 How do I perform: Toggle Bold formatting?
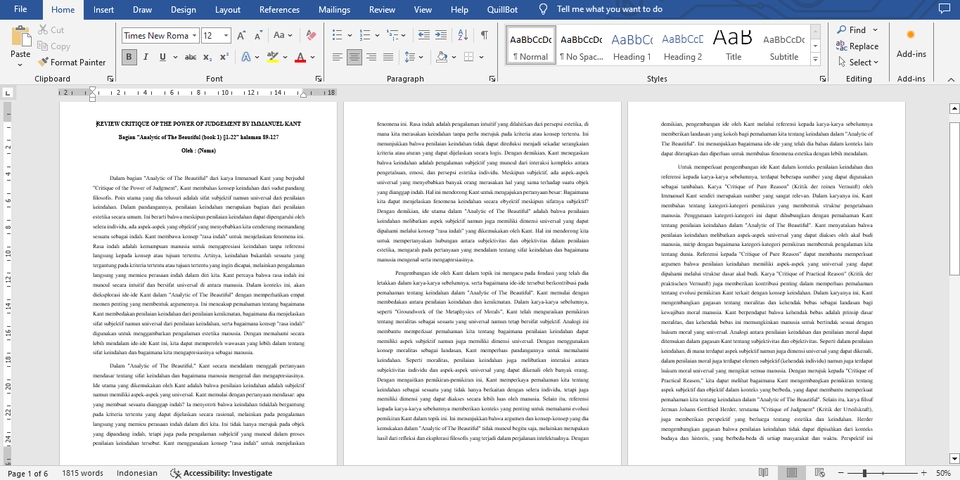point(129,57)
